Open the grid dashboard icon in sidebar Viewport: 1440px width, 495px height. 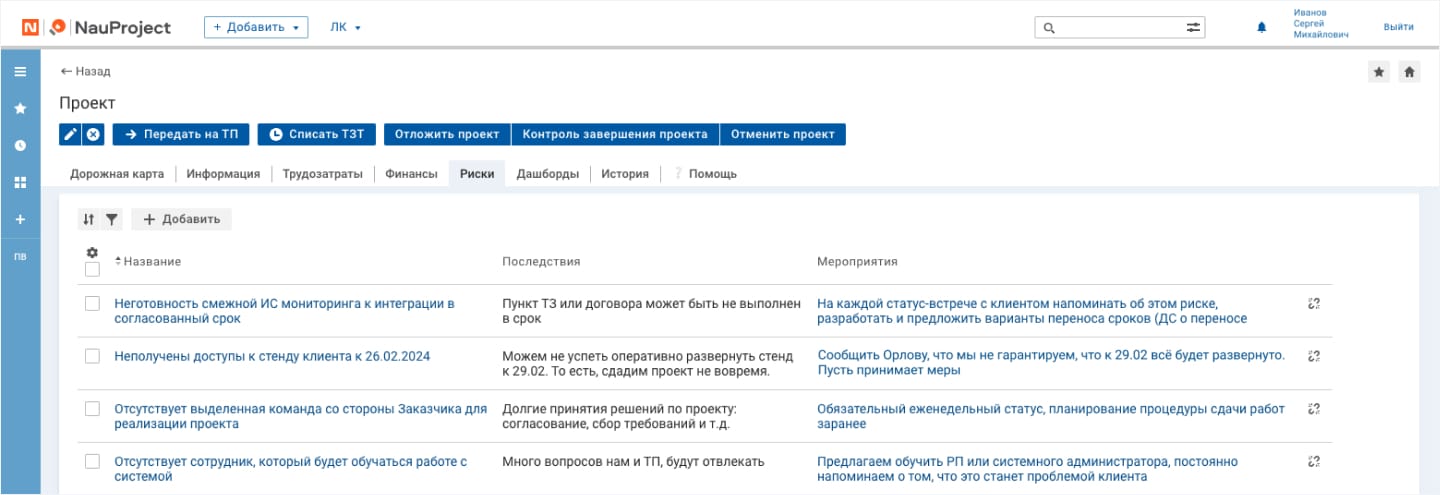(x=20, y=183)
